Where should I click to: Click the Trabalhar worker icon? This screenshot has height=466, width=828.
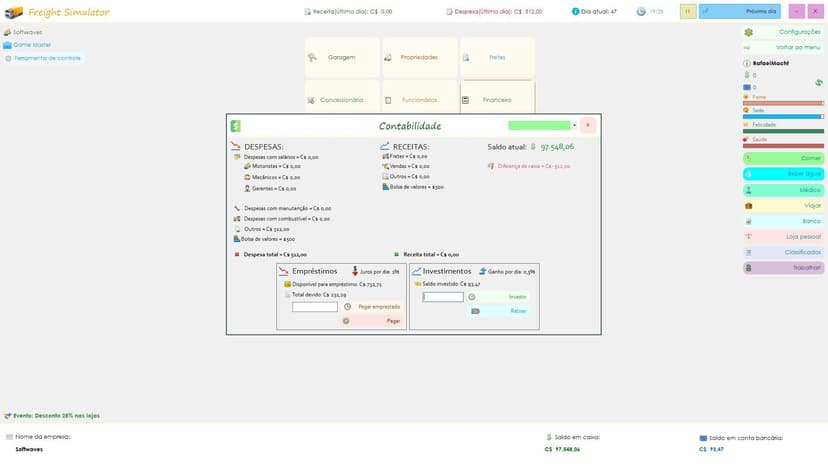[x=748, y=268]
